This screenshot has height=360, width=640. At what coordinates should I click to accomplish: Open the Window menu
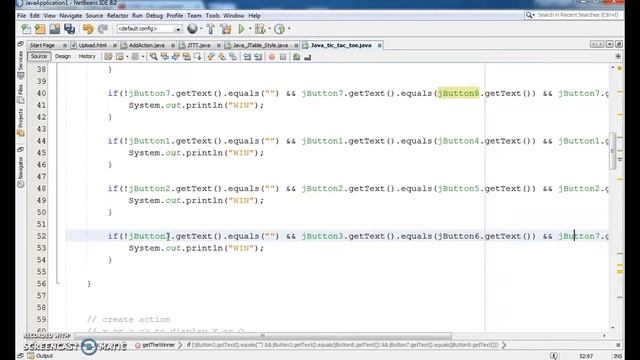234,16
